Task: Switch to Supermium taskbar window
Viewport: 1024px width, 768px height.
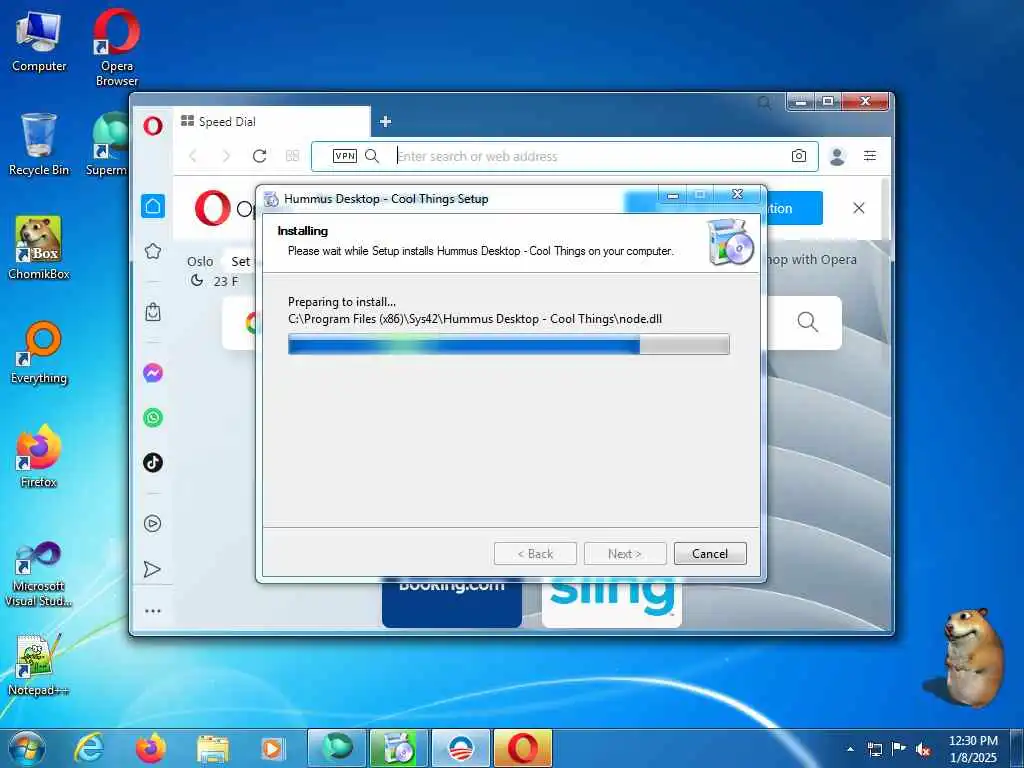Action: click(337, 748)
